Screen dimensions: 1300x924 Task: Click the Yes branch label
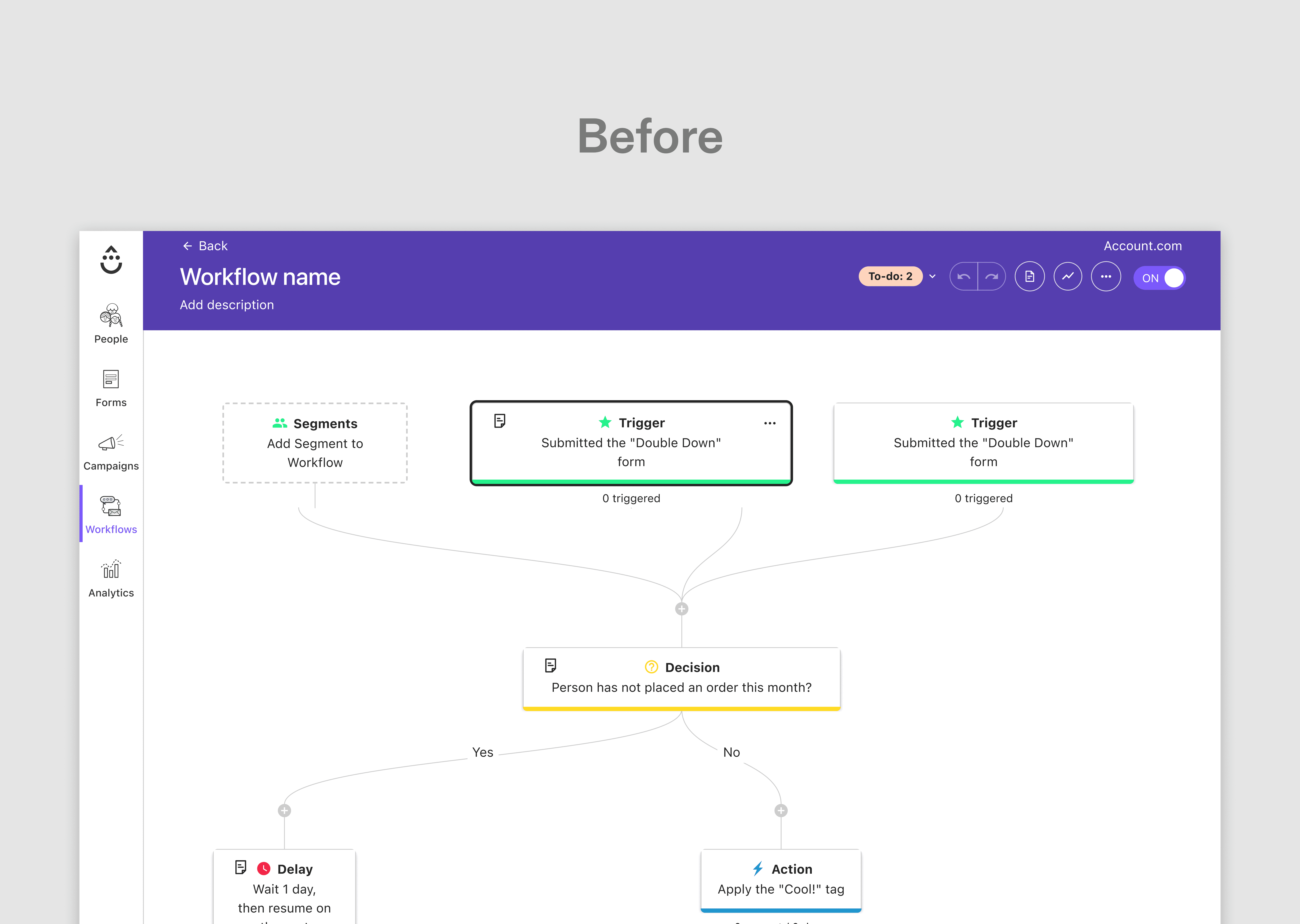click(483, 752)
